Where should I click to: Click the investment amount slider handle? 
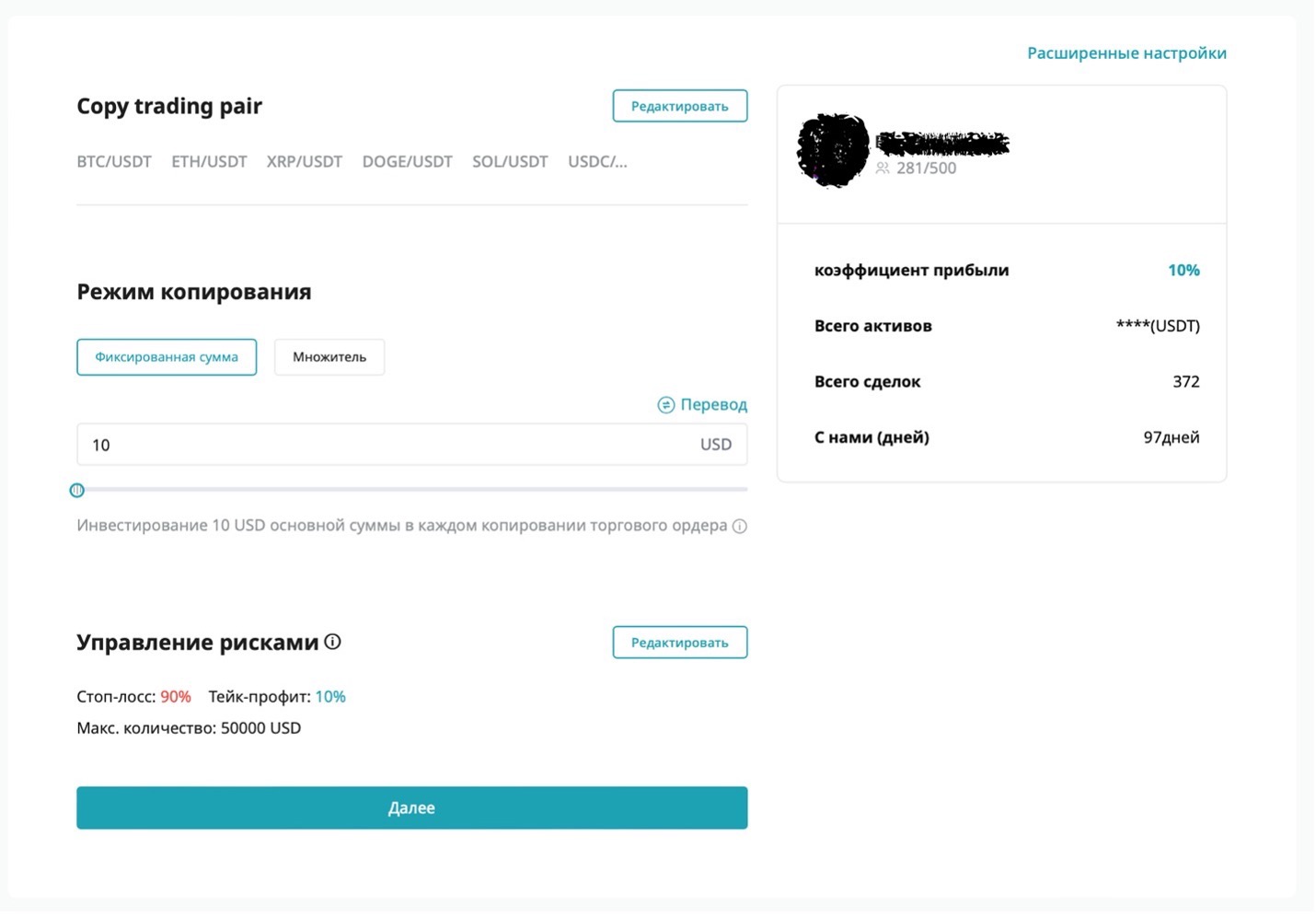coord(77,491)
